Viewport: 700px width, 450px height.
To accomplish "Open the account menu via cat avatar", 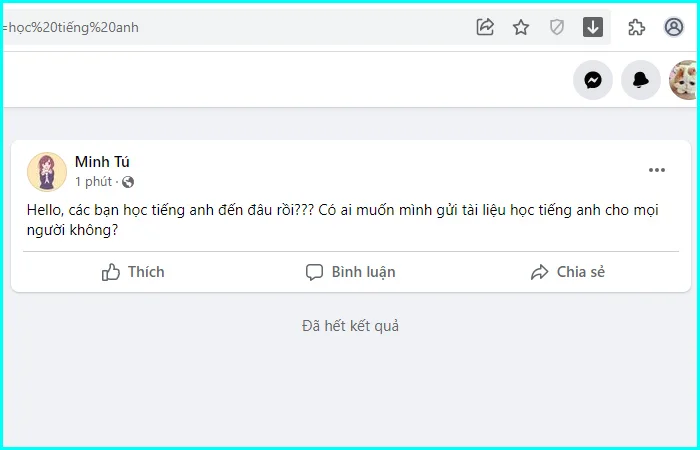I will click(684, 80).
